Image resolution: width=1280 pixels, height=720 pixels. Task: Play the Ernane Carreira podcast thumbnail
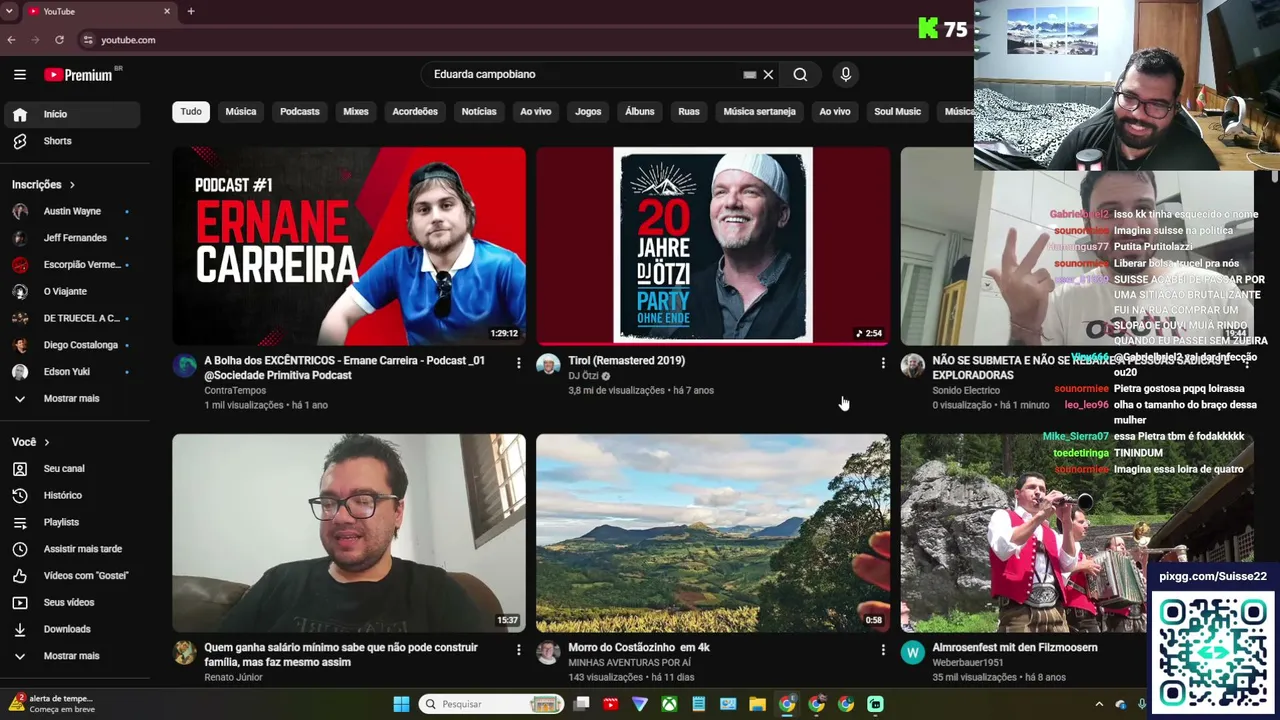coord(349,246)
